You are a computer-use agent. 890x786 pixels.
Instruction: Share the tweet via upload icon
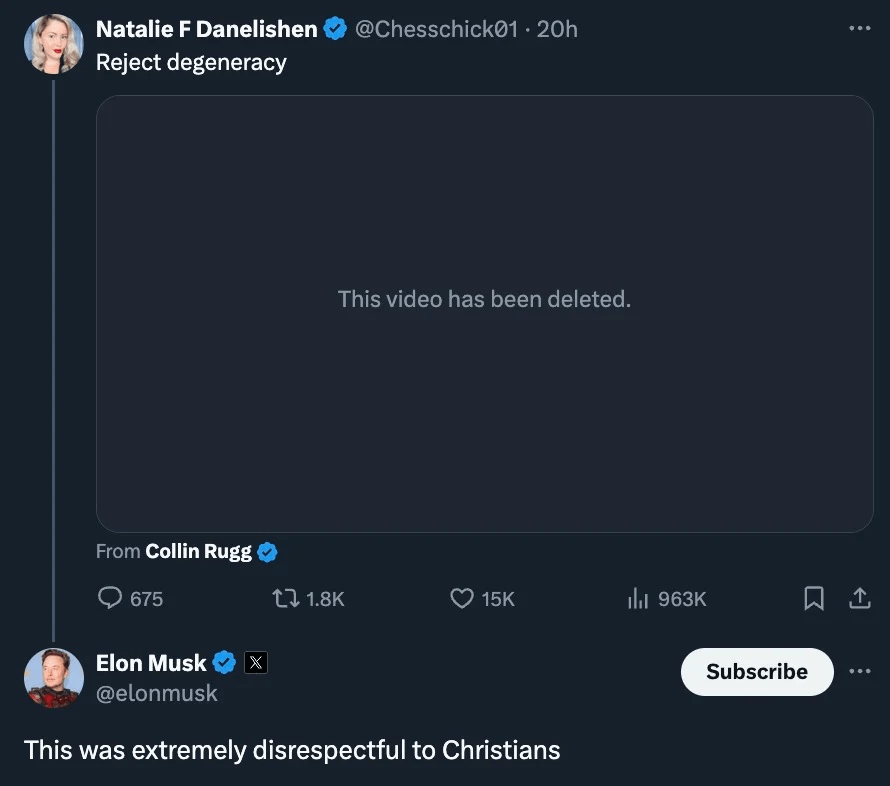point(860,598)
